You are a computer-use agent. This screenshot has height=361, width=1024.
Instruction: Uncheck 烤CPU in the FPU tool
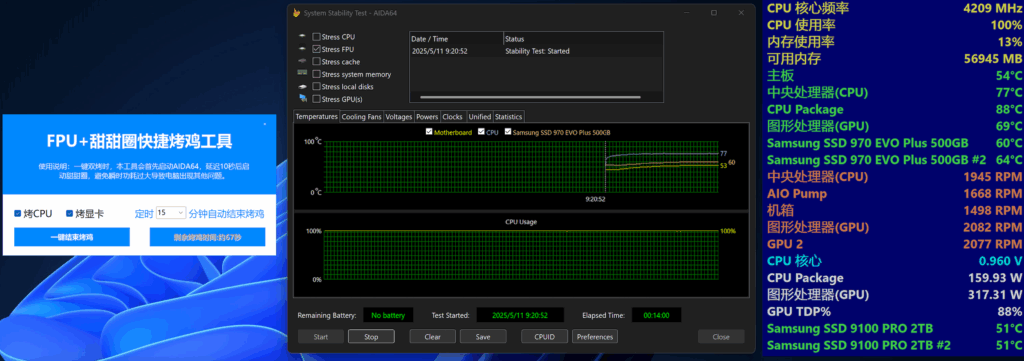click(x=18, y=213)
